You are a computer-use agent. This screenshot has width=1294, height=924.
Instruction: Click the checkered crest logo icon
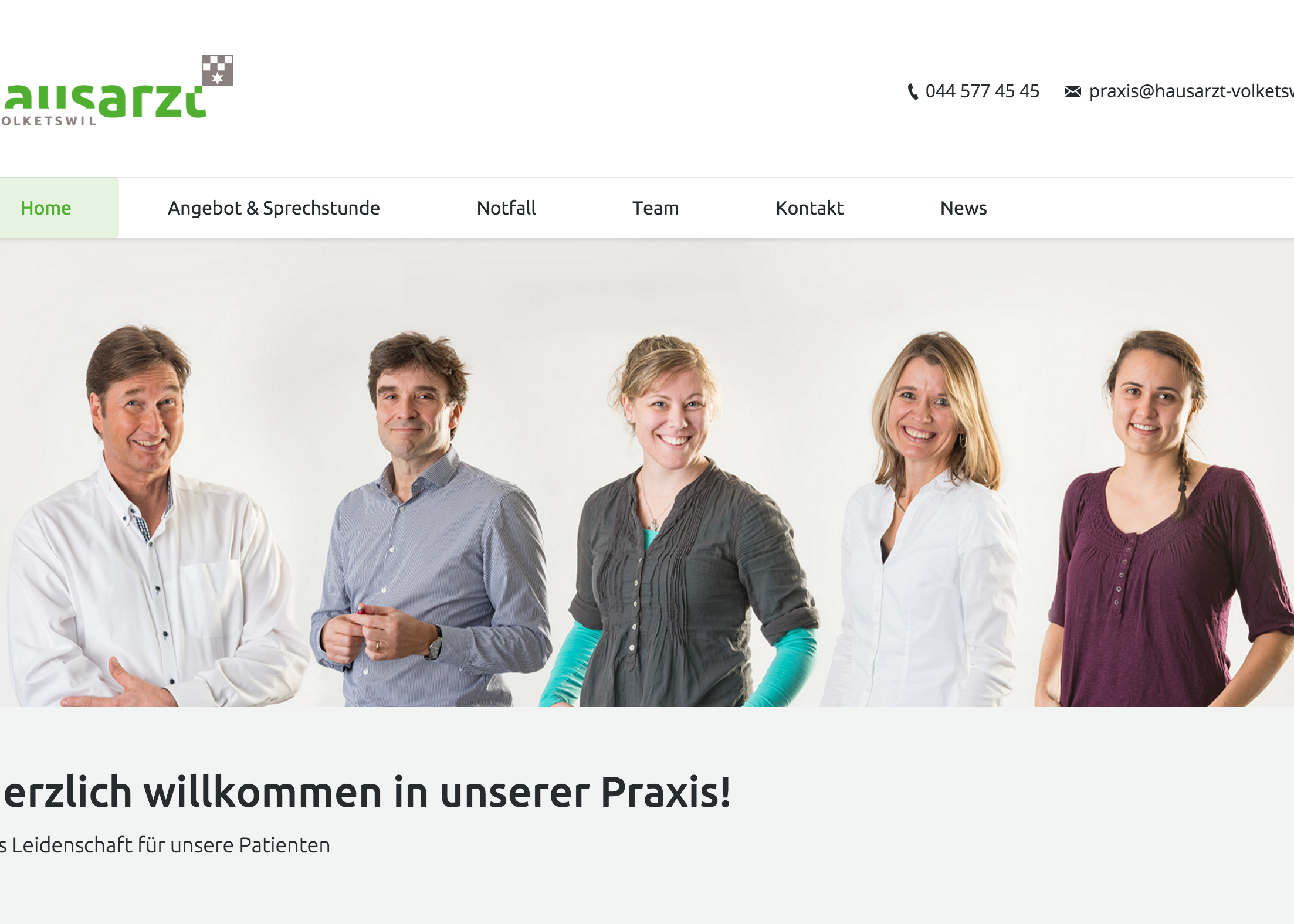(217, 70)
